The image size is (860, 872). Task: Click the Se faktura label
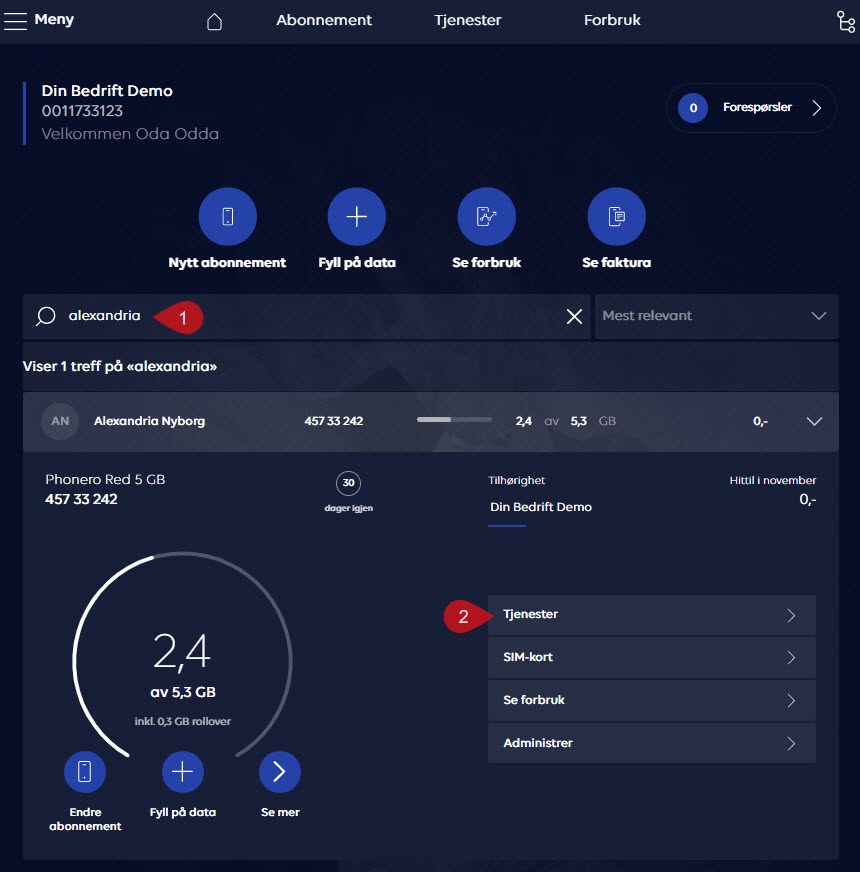coord(616,262)
